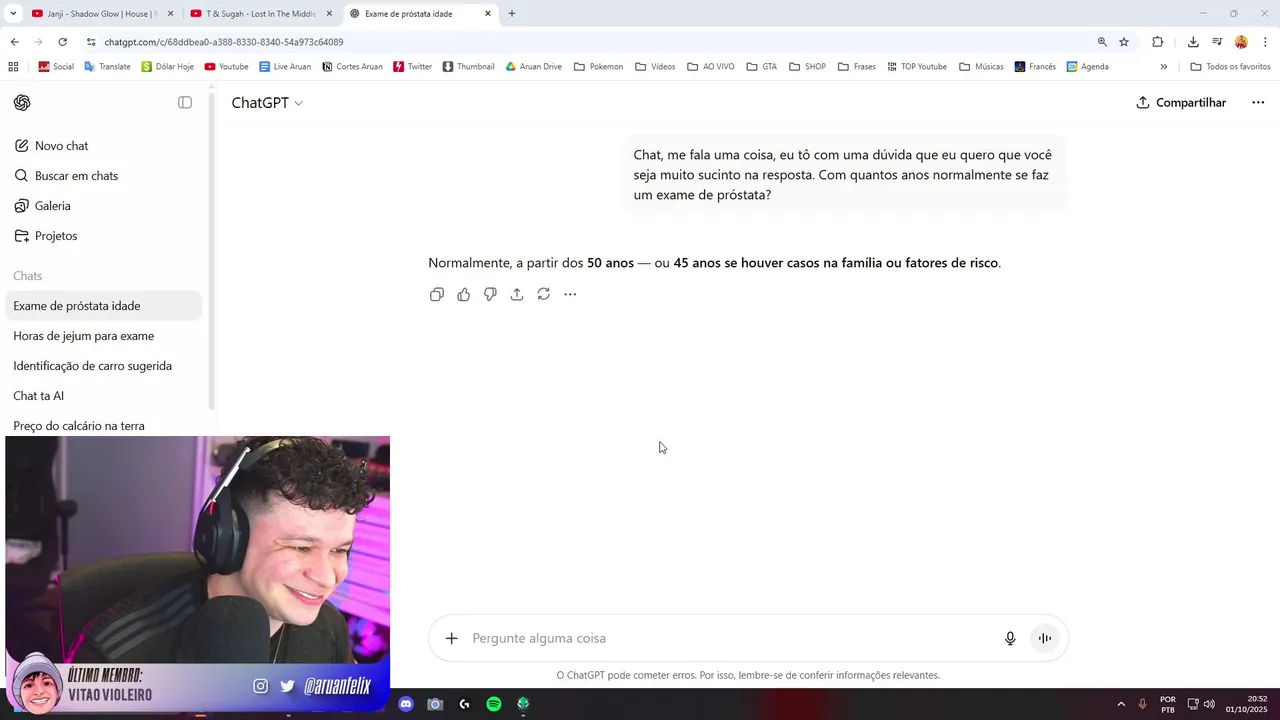This screenshot has width=1280, height=720.
Task: Copy the ChatGPT response text
Action: coord(437,294)
